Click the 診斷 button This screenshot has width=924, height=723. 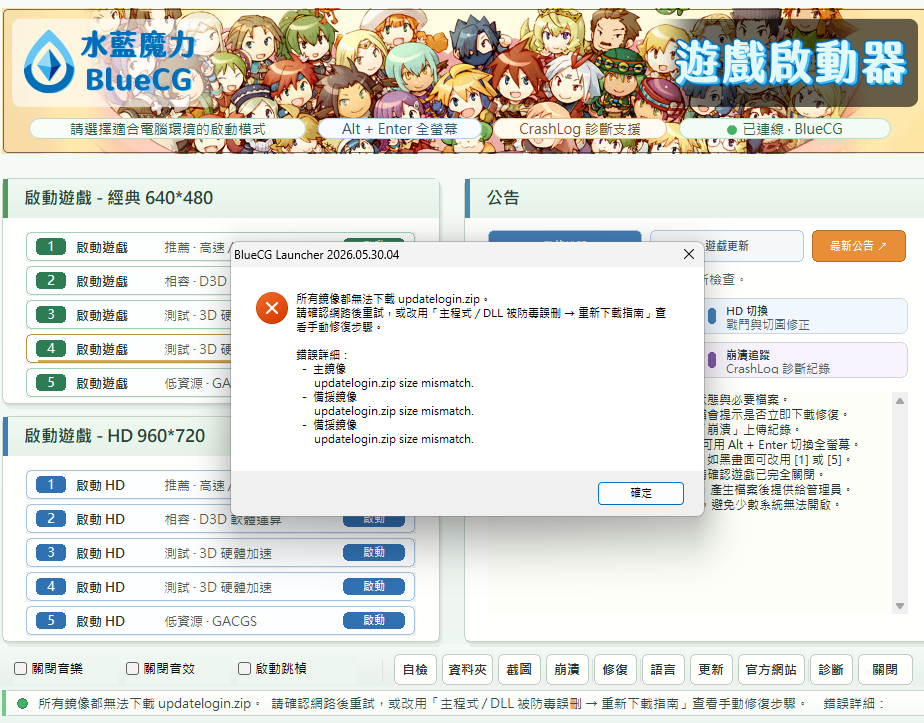tap(831, 669)
